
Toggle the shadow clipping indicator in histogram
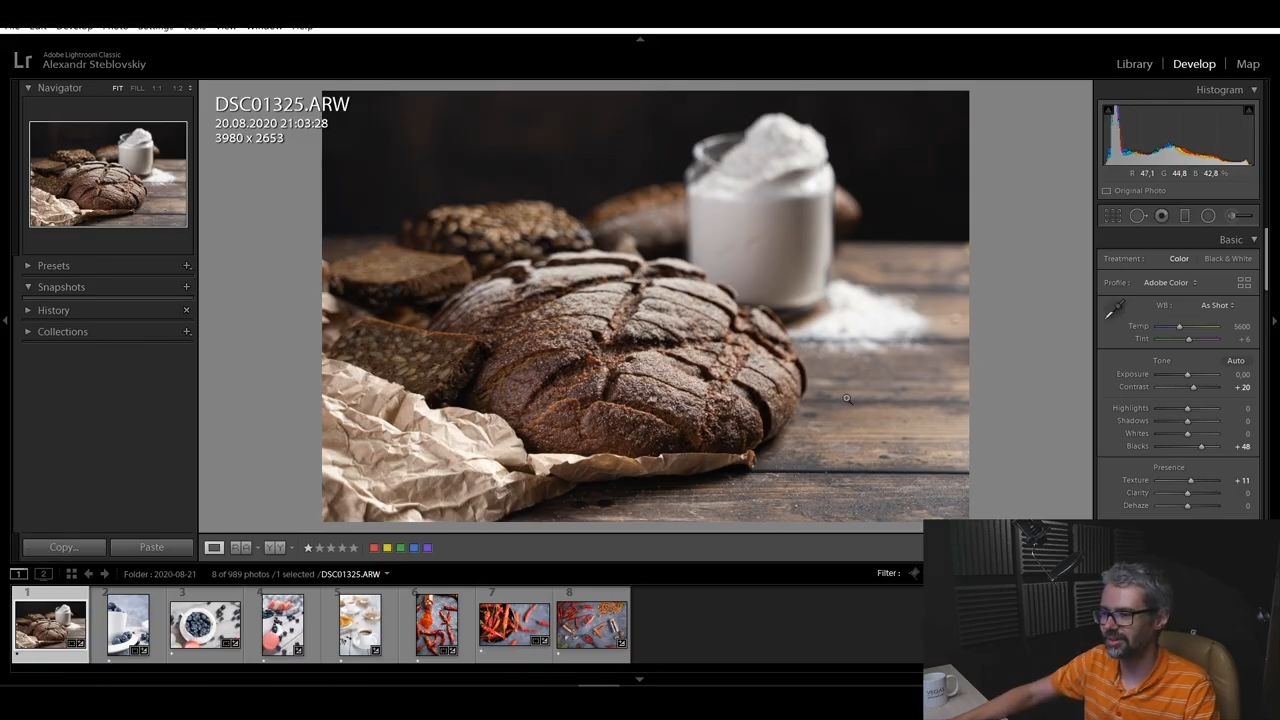tap(1108, 110)
